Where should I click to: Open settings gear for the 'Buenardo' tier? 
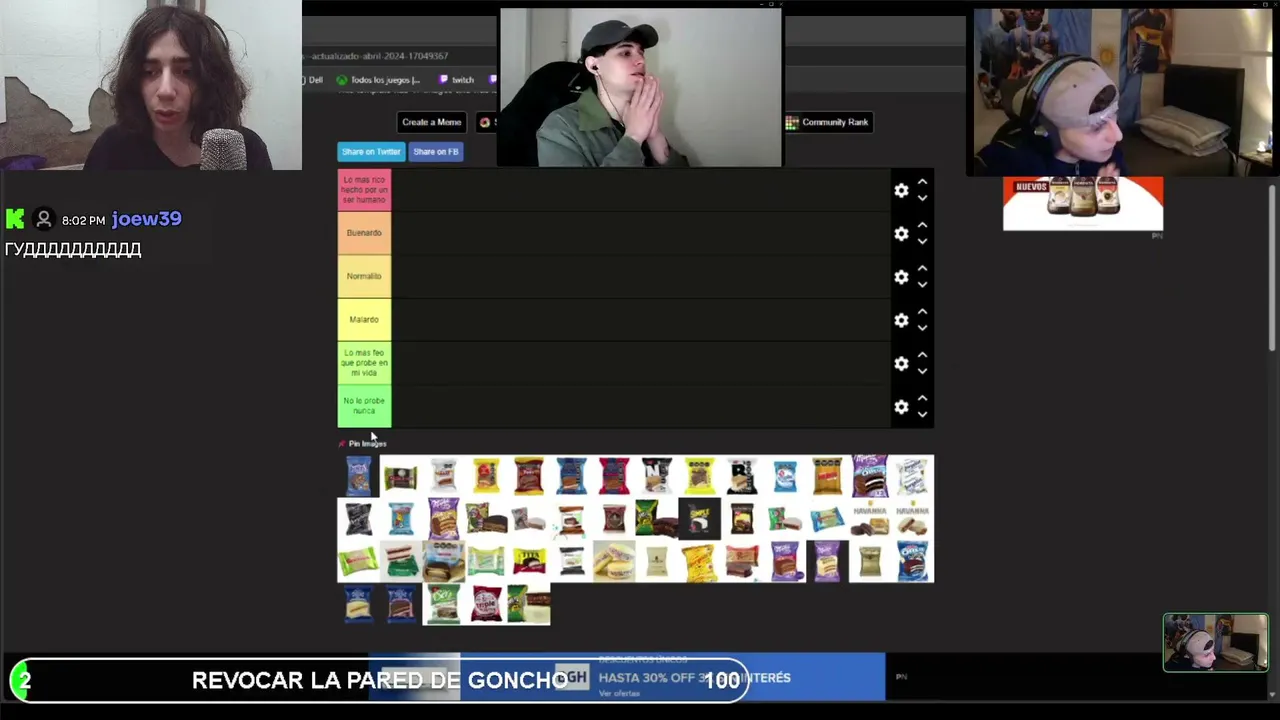click(x=901, y=233)
